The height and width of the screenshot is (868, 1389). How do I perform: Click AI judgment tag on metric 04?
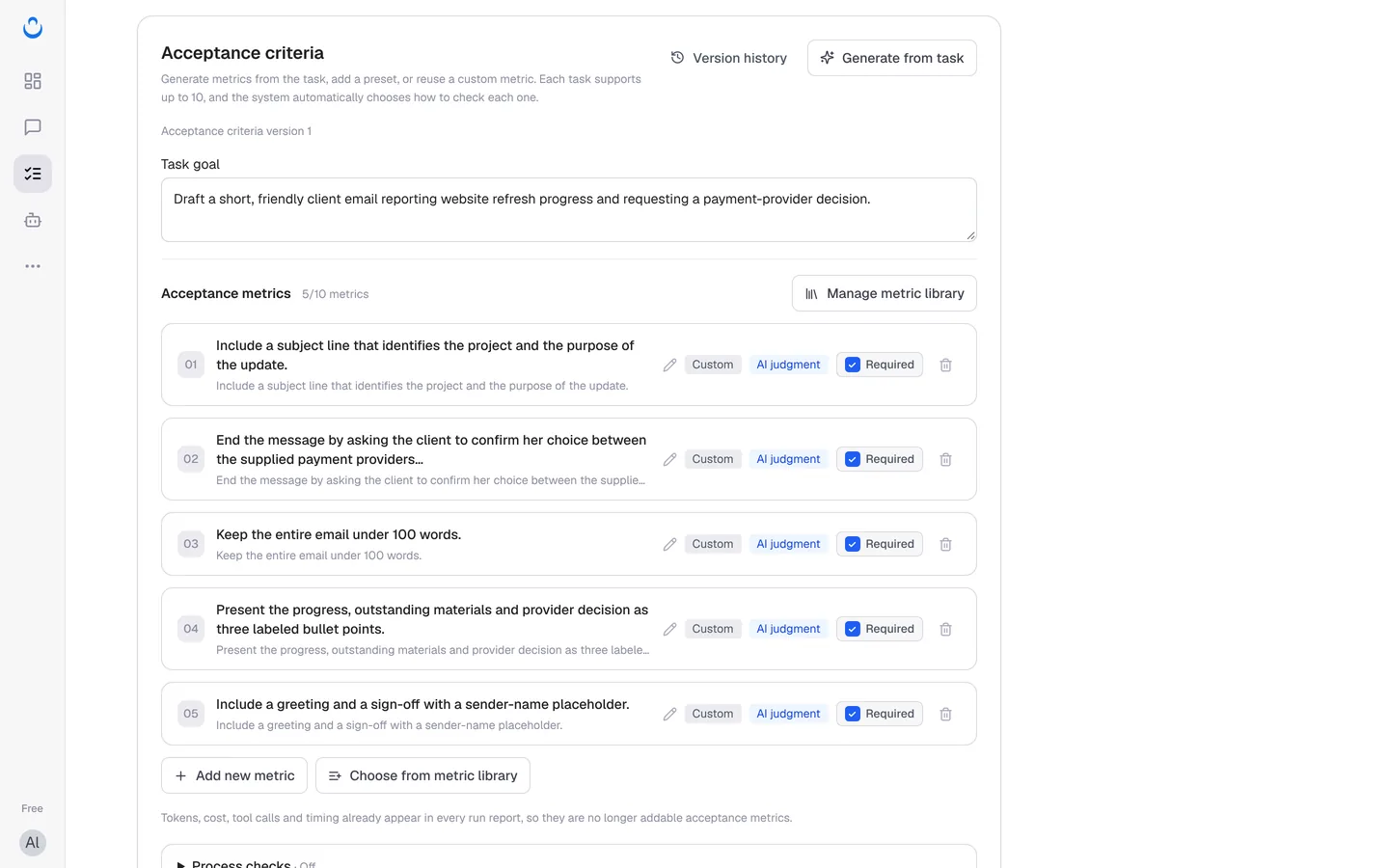tap(788, 629)
